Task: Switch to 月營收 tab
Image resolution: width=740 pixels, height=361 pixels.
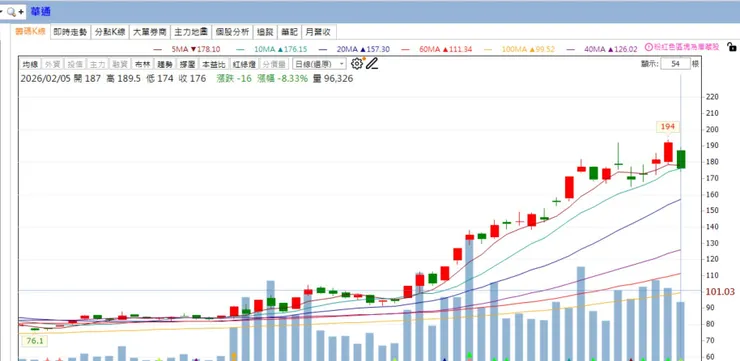Action: tap(319, 32)
